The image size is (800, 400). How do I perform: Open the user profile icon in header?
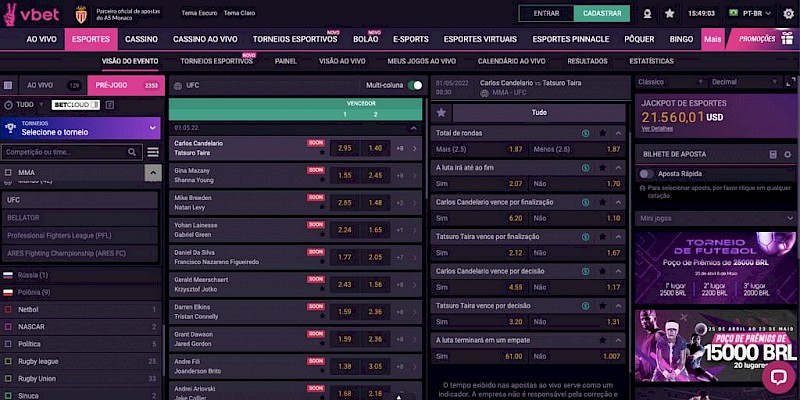647,14
